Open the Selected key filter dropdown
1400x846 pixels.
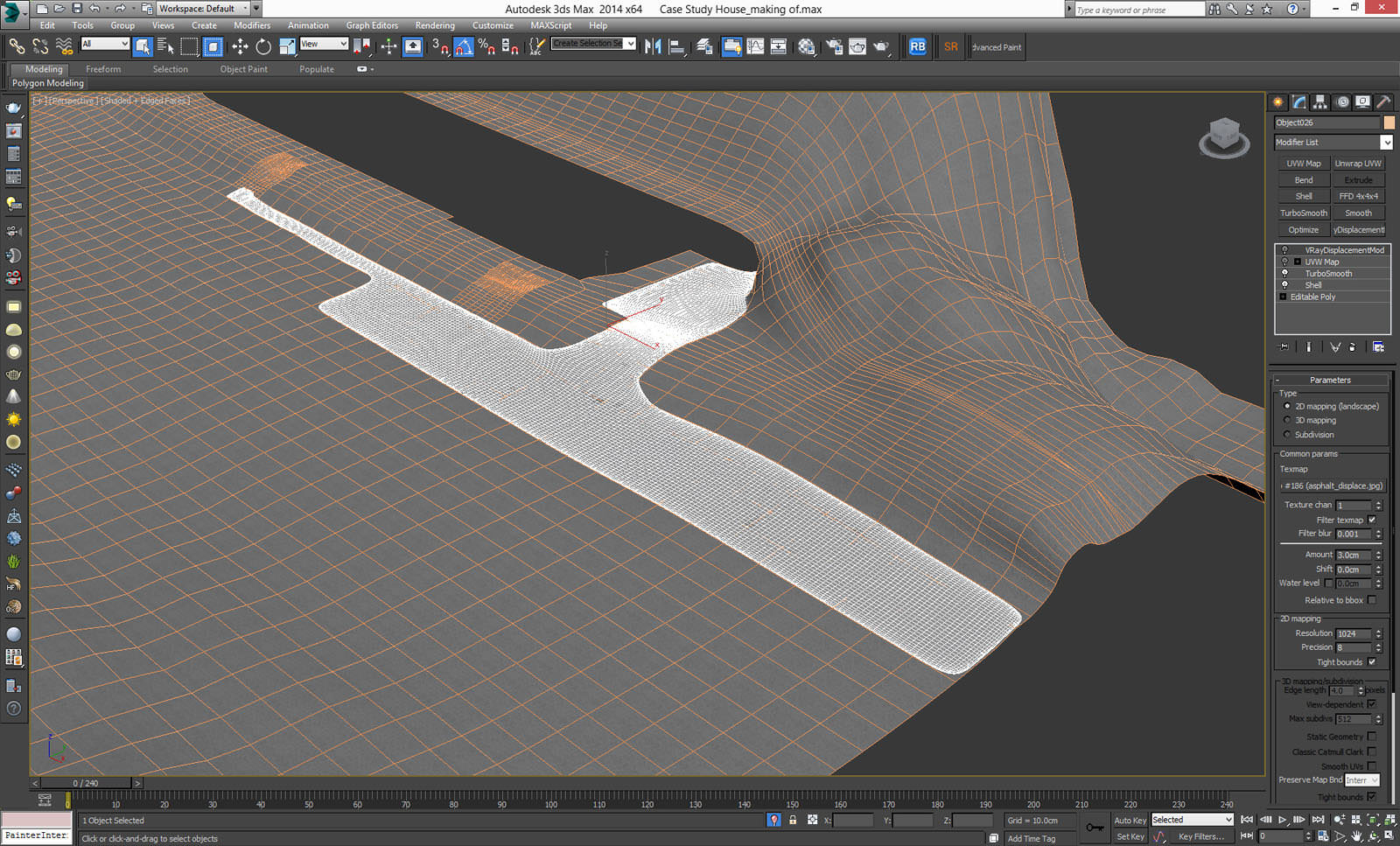1192,820
